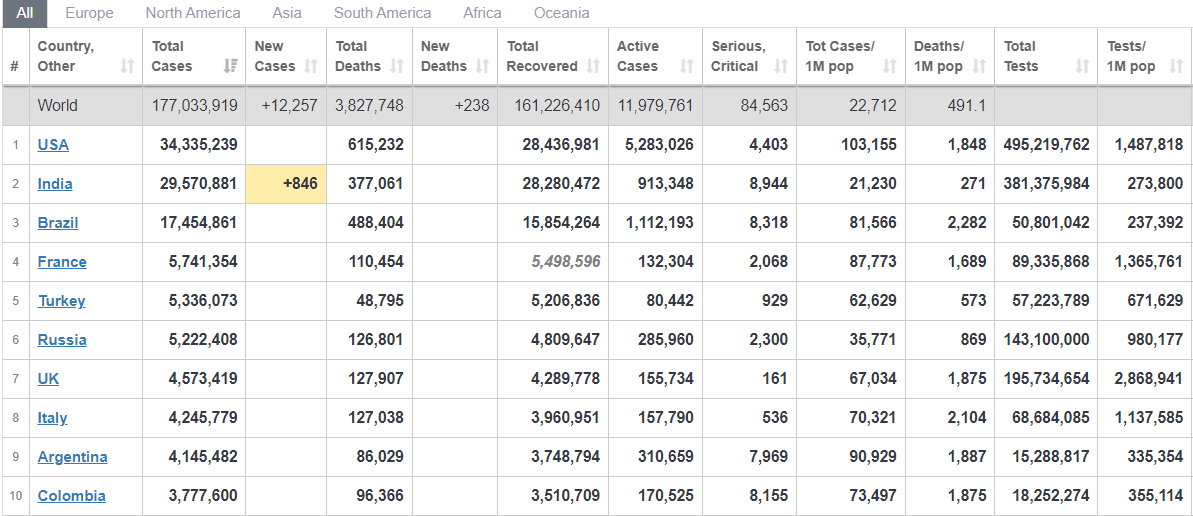Viewport: 1193px width, 516px height.
Task: Click World active cases 11,979,761
Action: (x=655, y=106)
